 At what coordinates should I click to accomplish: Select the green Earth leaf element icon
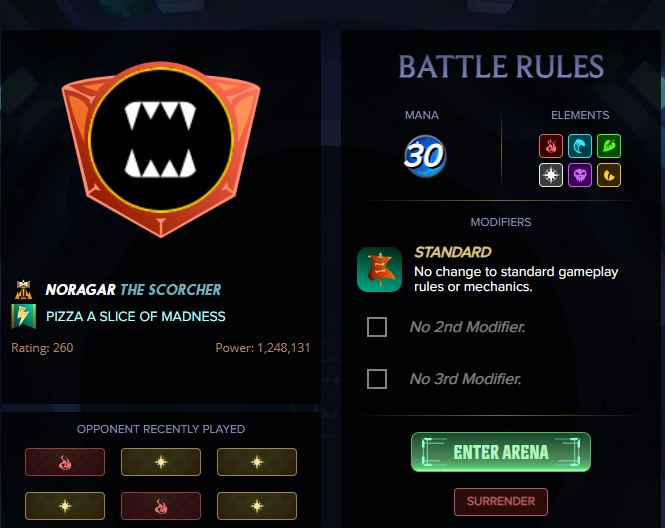point(609,146)
